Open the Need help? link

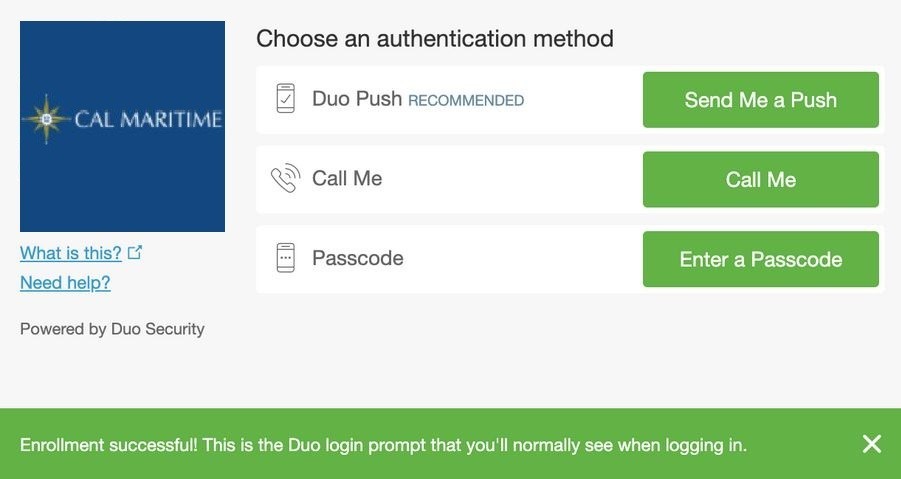tap(65, 283)
